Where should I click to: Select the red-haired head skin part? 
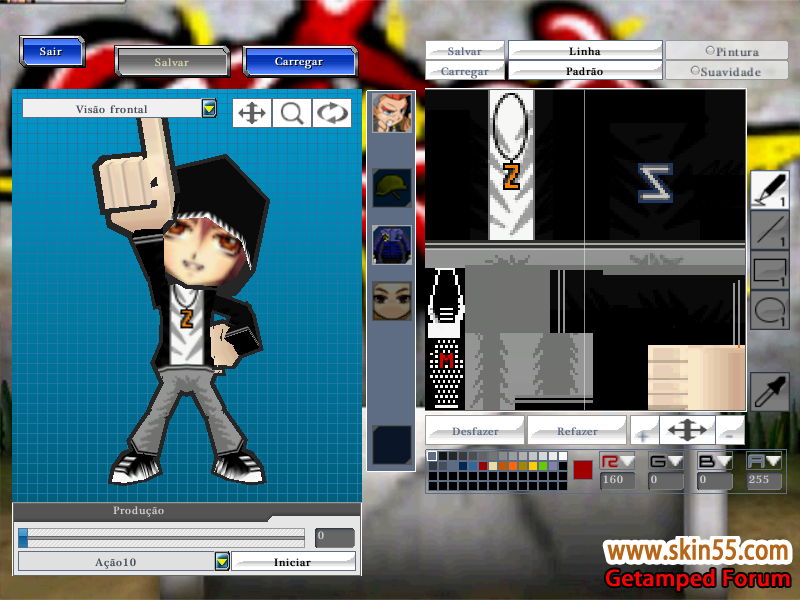(x=392, y=113)
